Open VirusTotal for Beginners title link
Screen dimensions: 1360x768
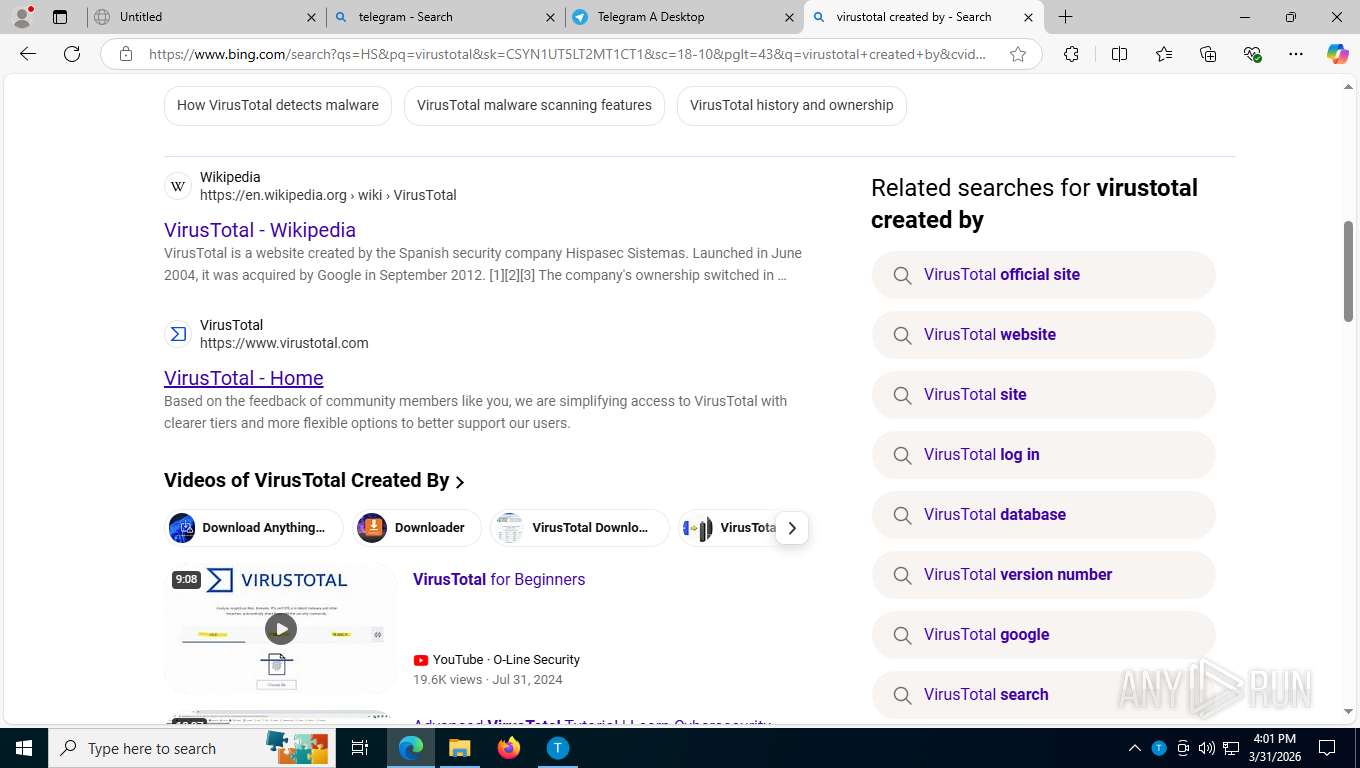click(499, 579)
